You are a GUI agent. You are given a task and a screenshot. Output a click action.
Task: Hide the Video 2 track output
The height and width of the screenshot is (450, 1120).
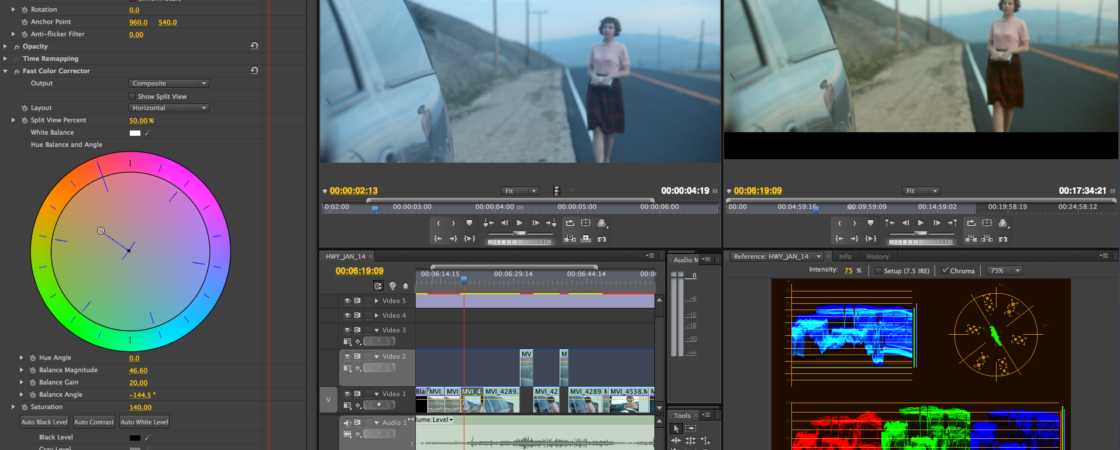[347, 356]
